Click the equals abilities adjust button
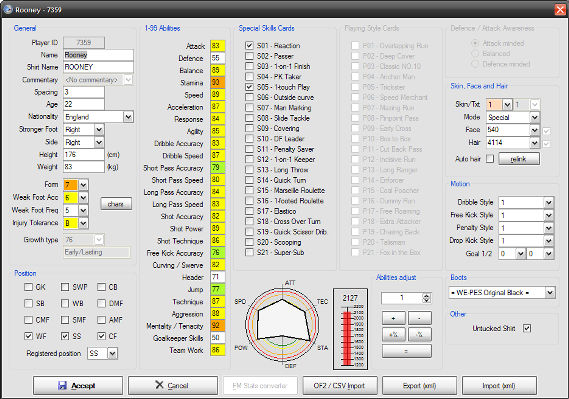This screenshot has width=569, height=399. (x=406, y=351)
